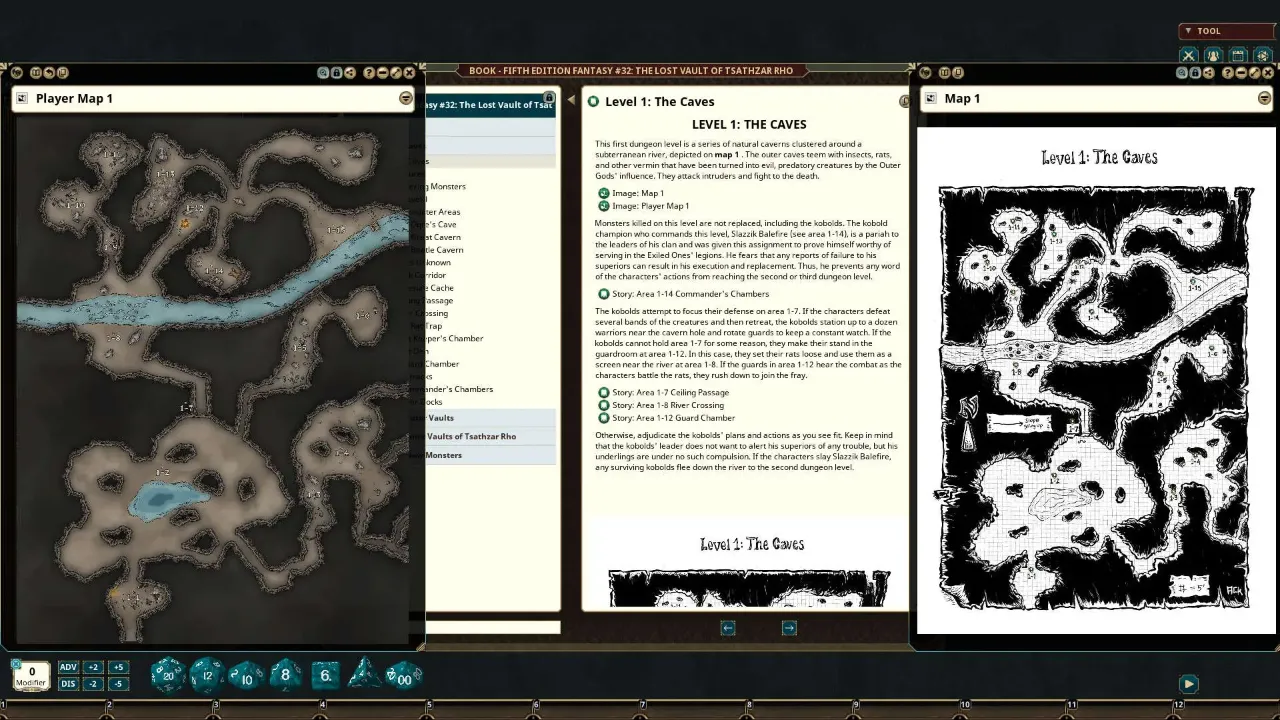The height and width of the screenshot is (720, 1280).
Task: Click help icon in Player Map 1 window
Action: [369, 73]
